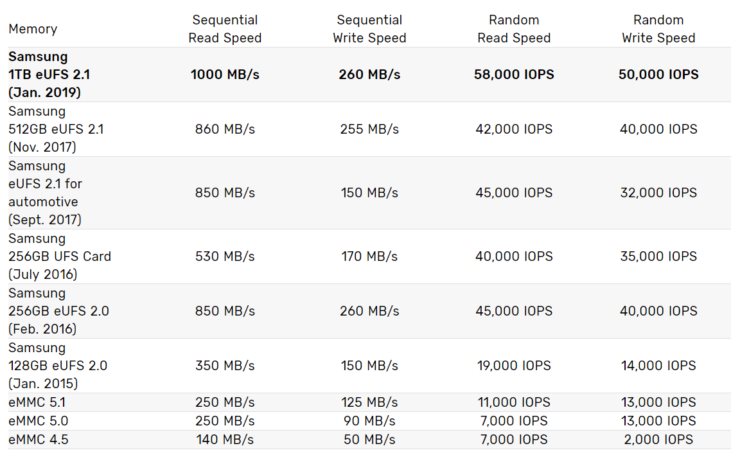Click the 530 MB/s cell

click(x=225, y=256)
